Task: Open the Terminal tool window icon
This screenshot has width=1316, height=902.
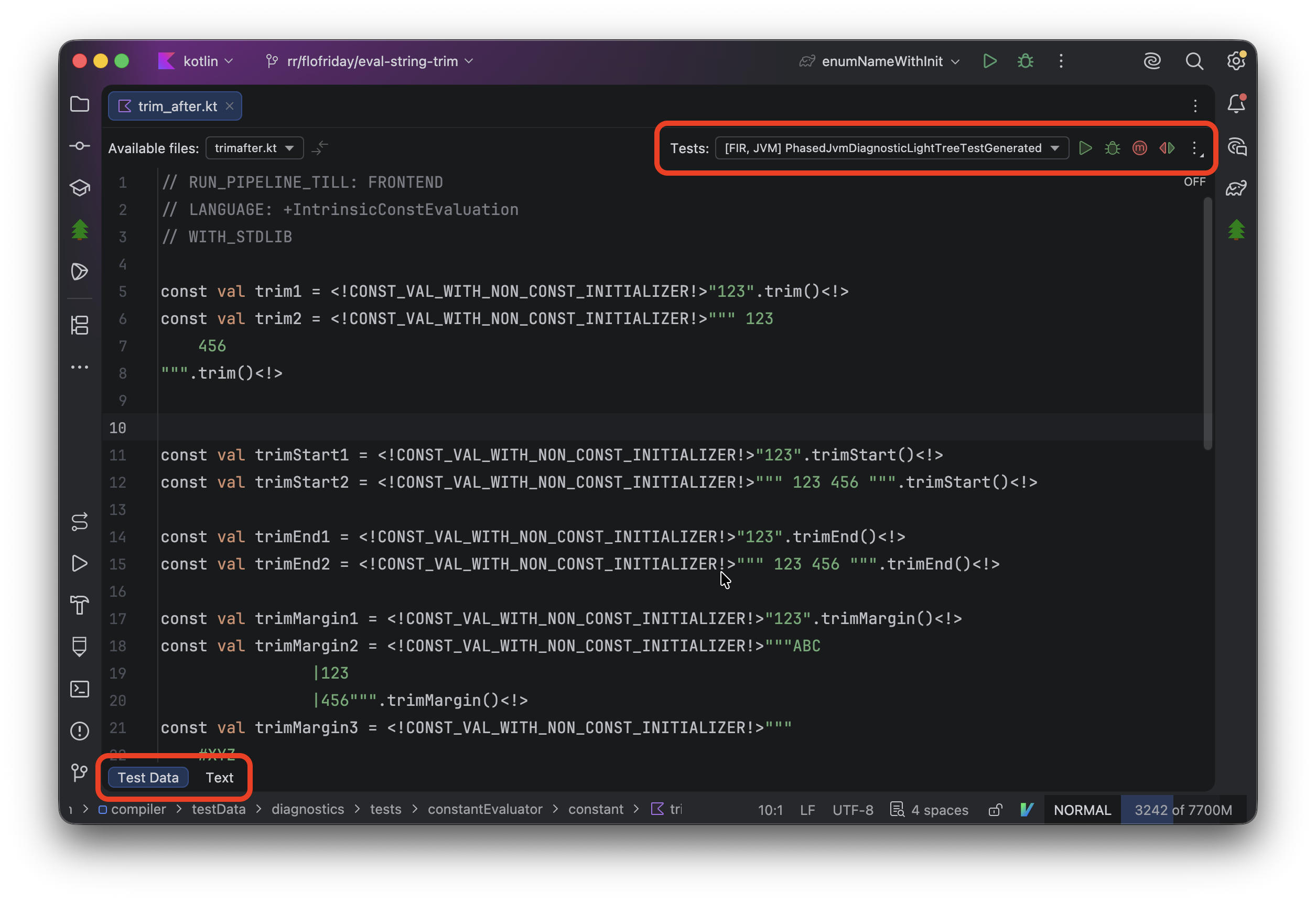Action: tap(80, 689)
